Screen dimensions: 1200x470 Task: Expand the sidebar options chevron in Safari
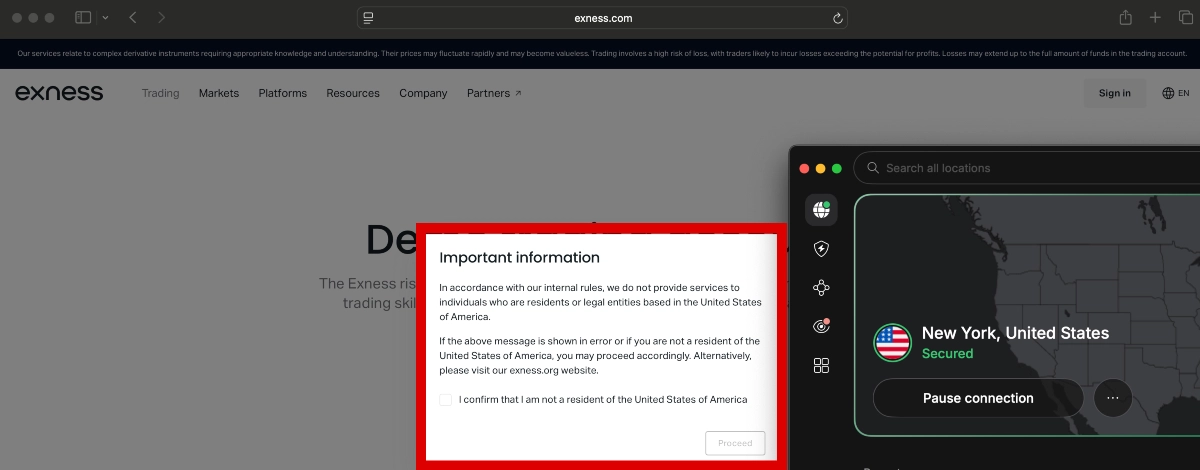point(105,18)
